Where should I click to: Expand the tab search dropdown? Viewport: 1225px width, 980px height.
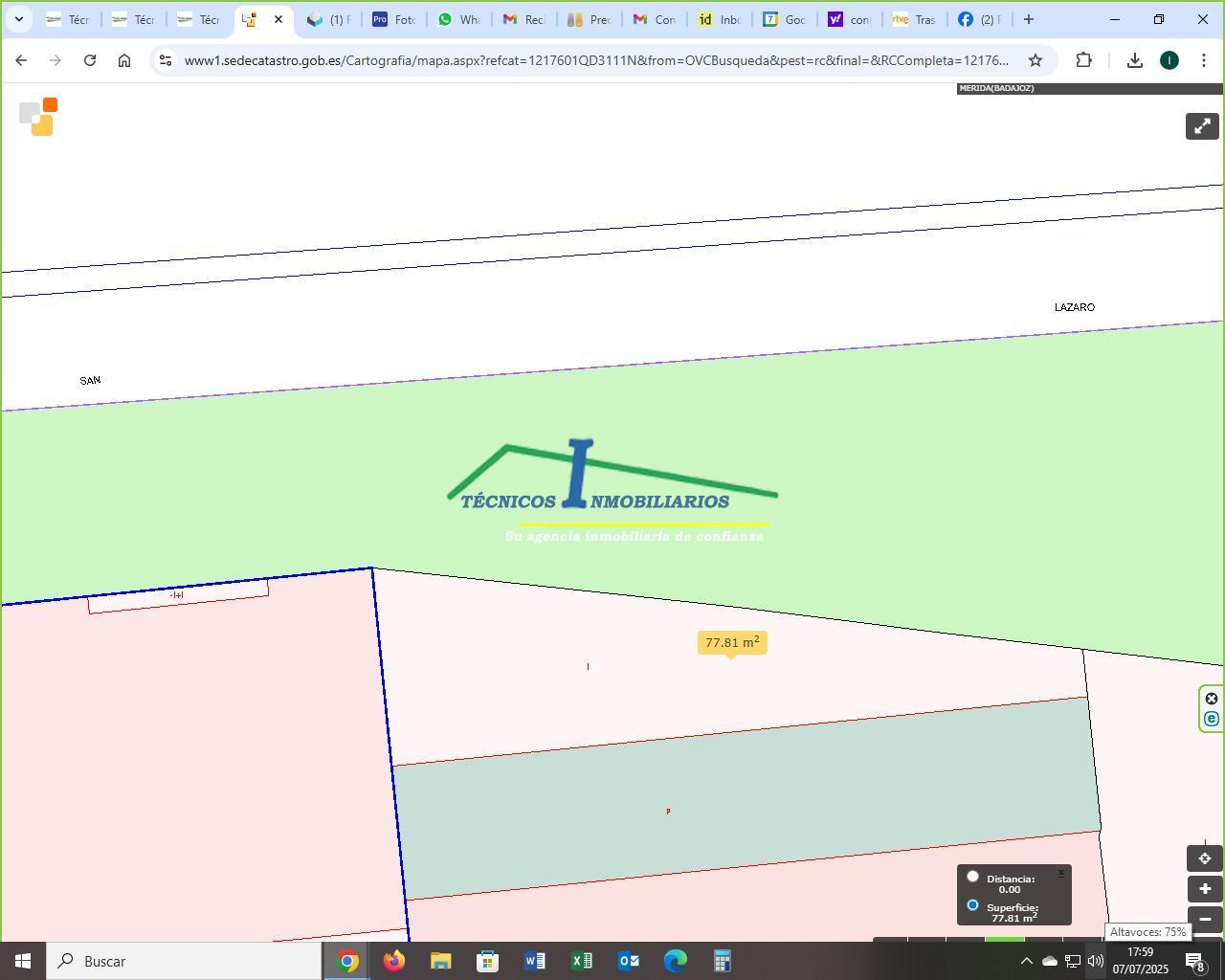18,19
